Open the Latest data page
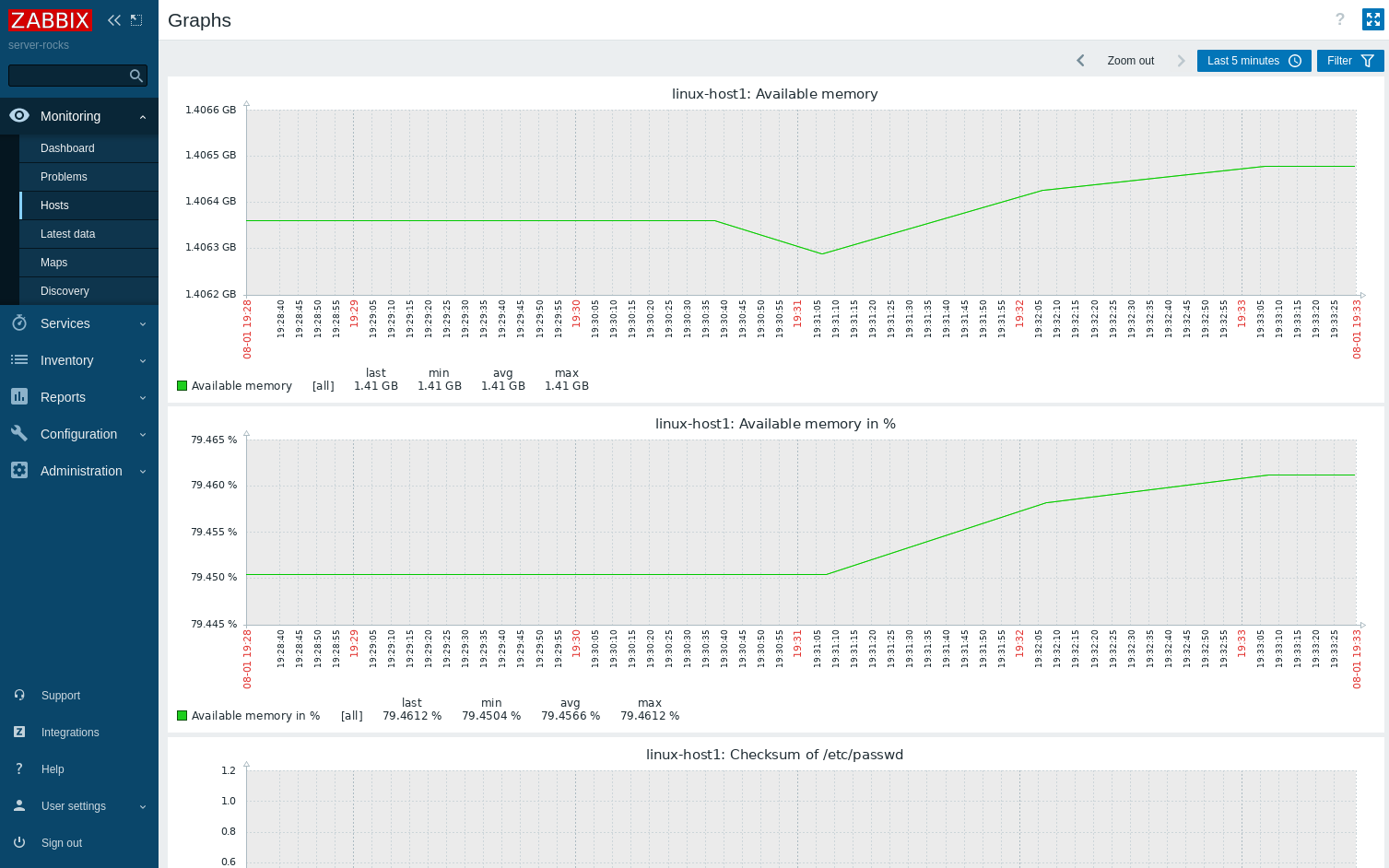Viewport: 1389px width, 868px height. 67,234
